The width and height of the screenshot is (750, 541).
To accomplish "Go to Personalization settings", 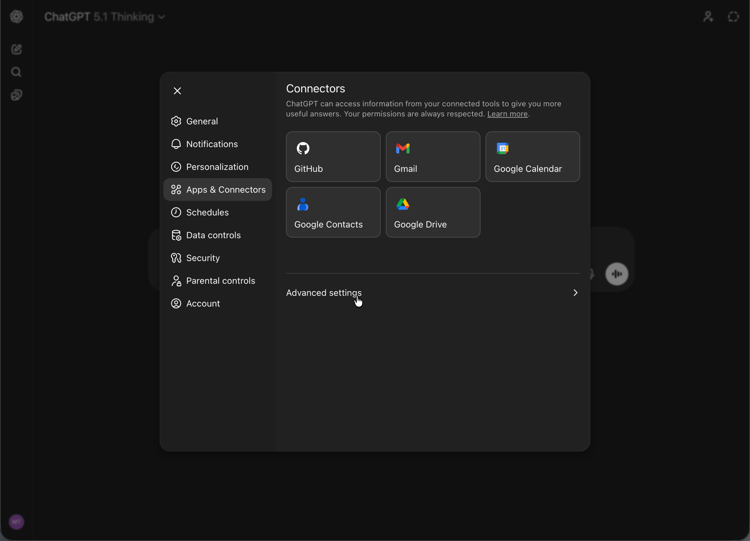I will (x=218, y=167).
